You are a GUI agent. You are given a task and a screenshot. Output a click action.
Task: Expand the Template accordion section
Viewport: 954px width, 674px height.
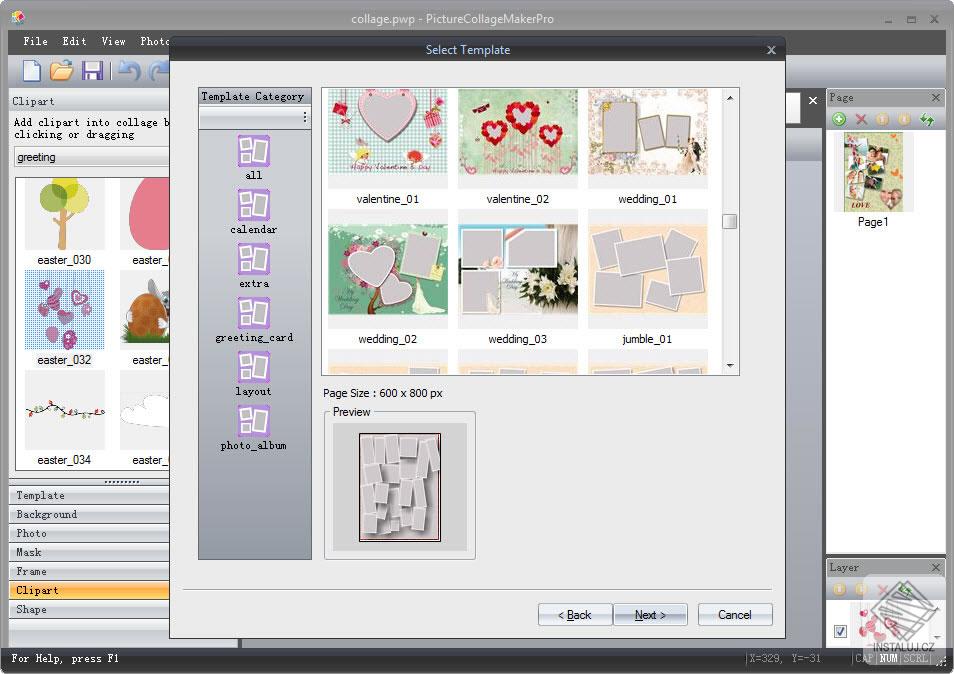coord(90,495)
